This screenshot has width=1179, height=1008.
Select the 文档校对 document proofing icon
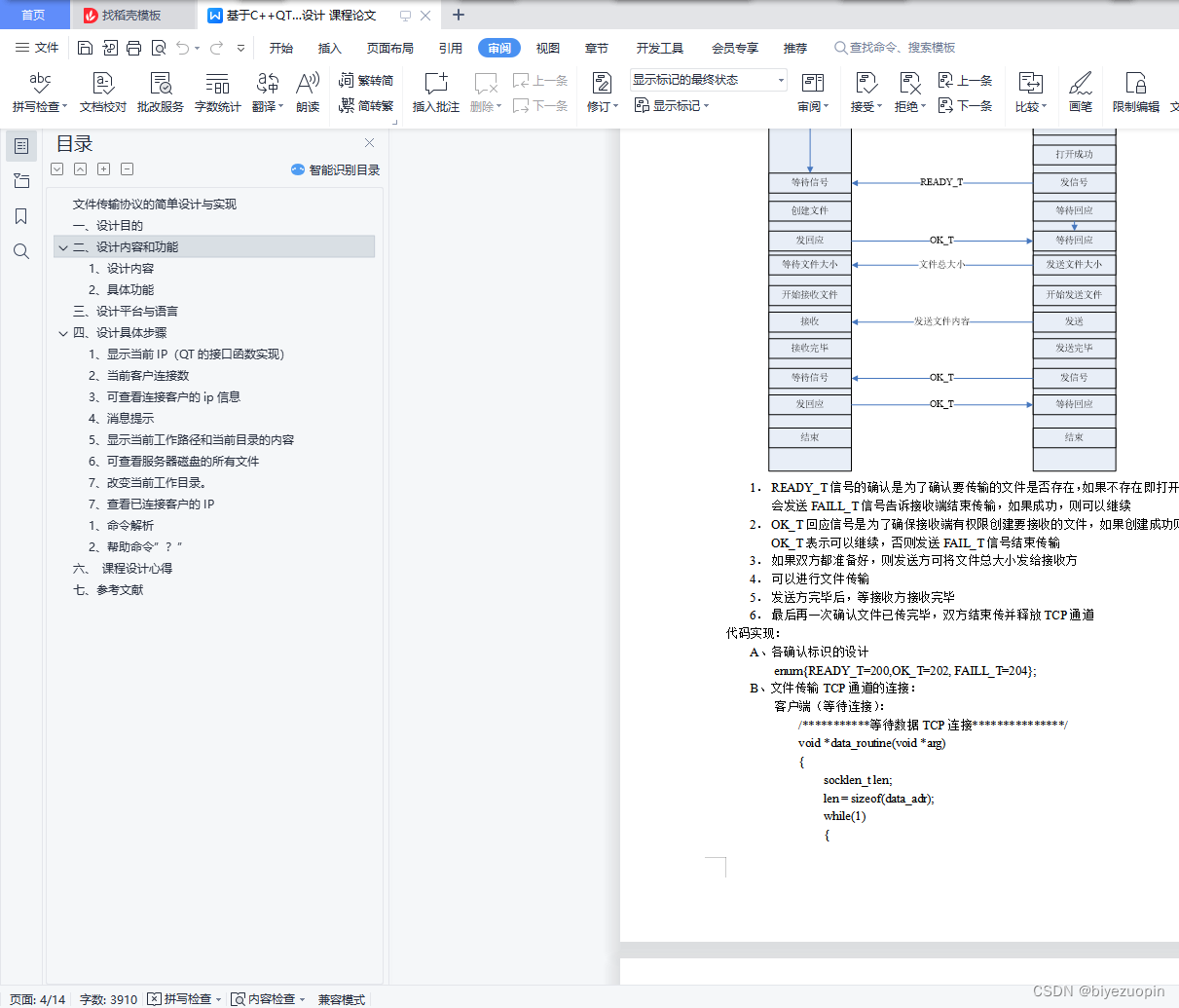101,93
